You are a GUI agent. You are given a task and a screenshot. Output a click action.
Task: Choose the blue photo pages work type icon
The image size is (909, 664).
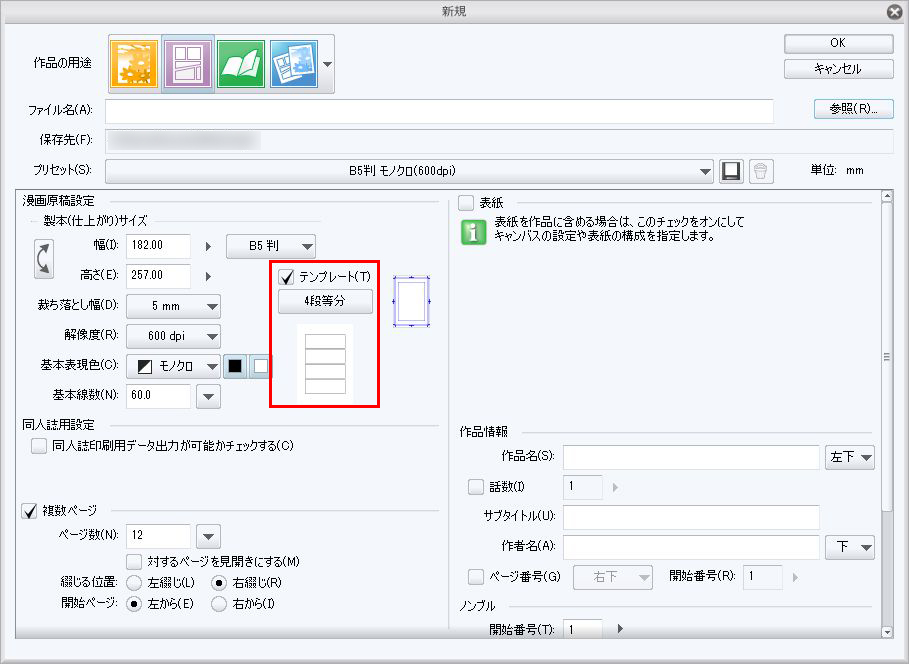(293, 62)
